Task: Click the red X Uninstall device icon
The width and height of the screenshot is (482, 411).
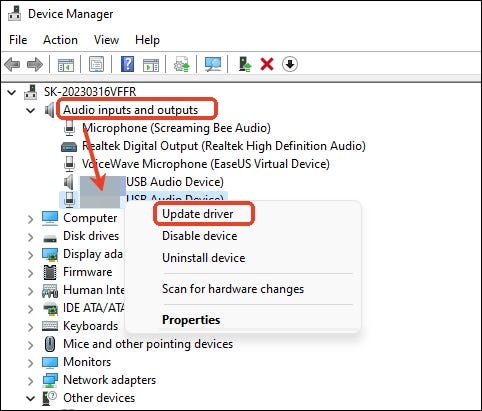Action: point(267,64)
